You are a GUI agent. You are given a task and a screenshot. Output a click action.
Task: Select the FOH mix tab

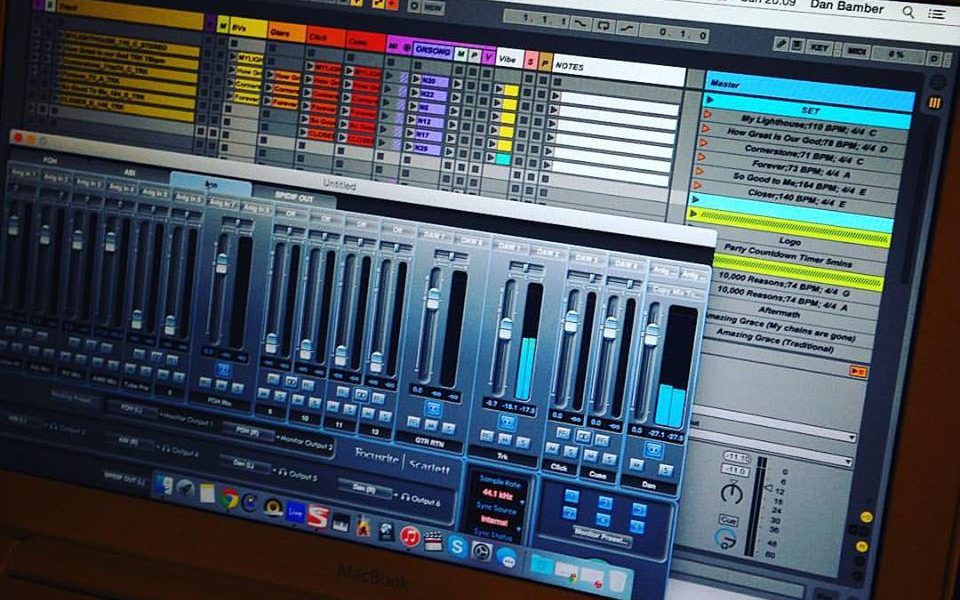point(49,159)
